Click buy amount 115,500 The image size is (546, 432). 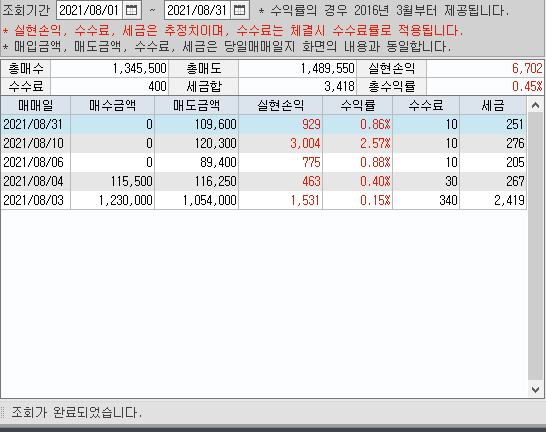point(132,181)
